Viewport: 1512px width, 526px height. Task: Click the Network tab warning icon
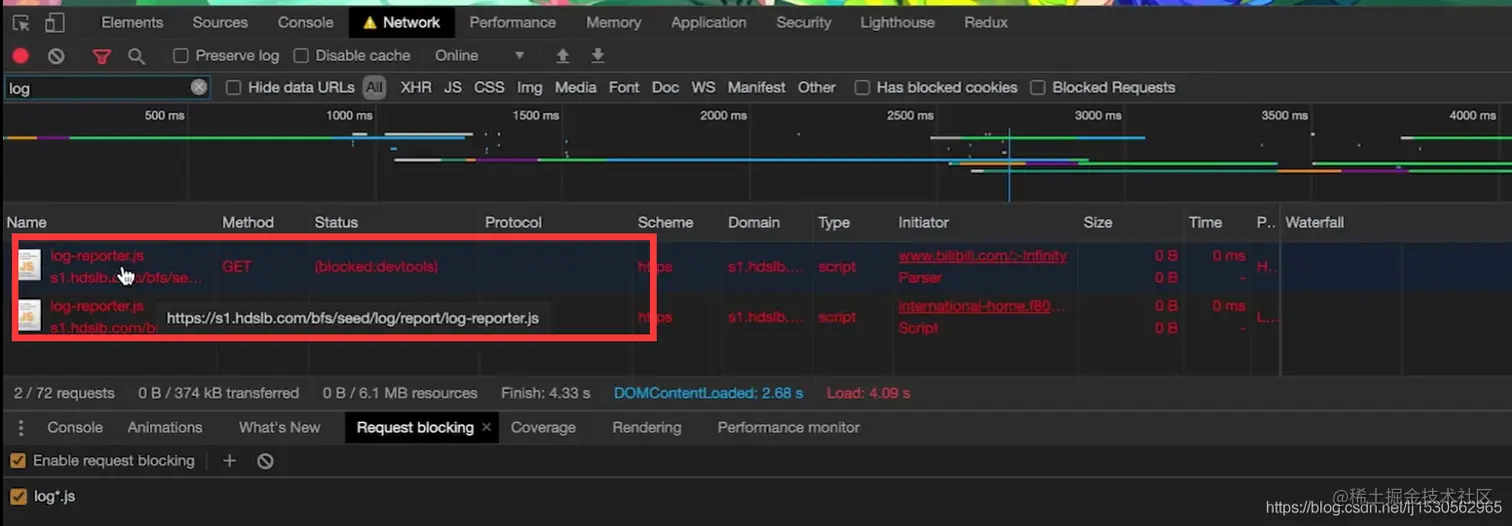point(370,22)
